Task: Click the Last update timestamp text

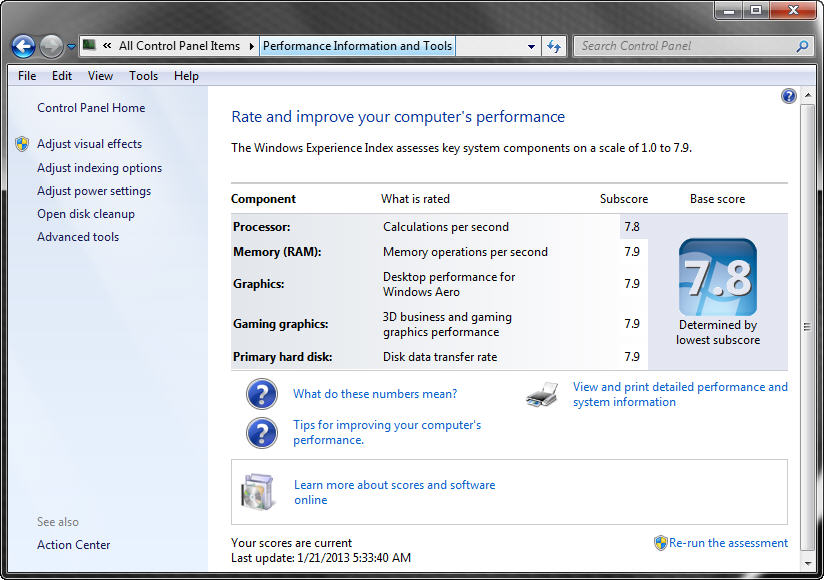Action: (x=321, y=558)
